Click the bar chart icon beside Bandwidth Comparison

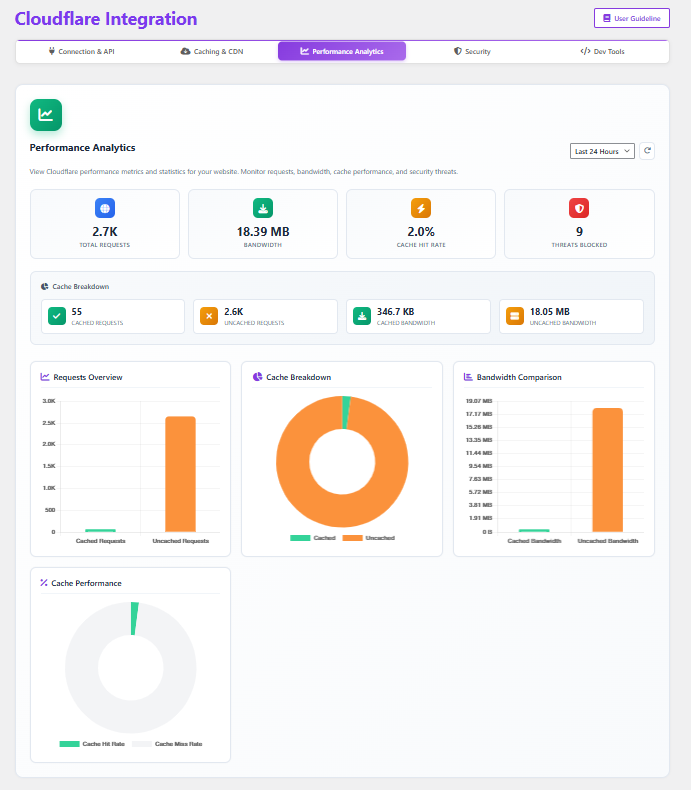pos(468,377)
